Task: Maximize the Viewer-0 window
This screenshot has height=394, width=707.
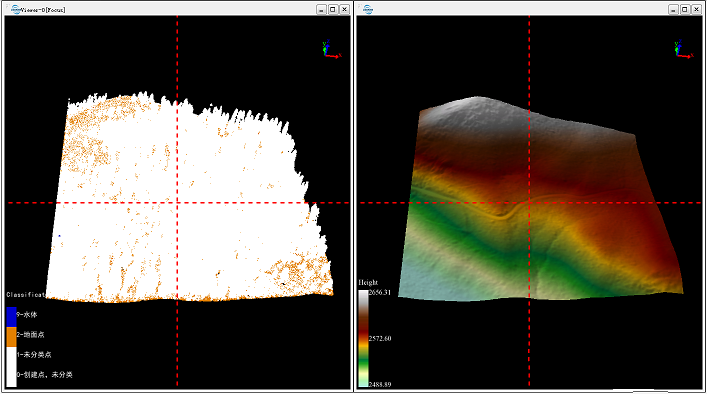Action: 333,9
